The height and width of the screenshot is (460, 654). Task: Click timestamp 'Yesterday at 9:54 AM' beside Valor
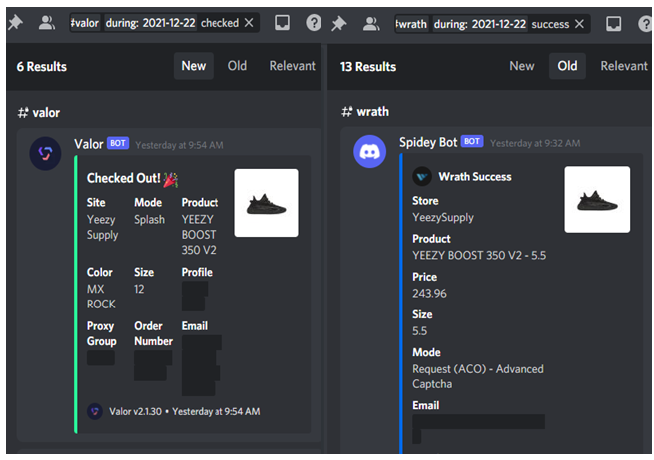pyautogui.click(x=179, y=145)
